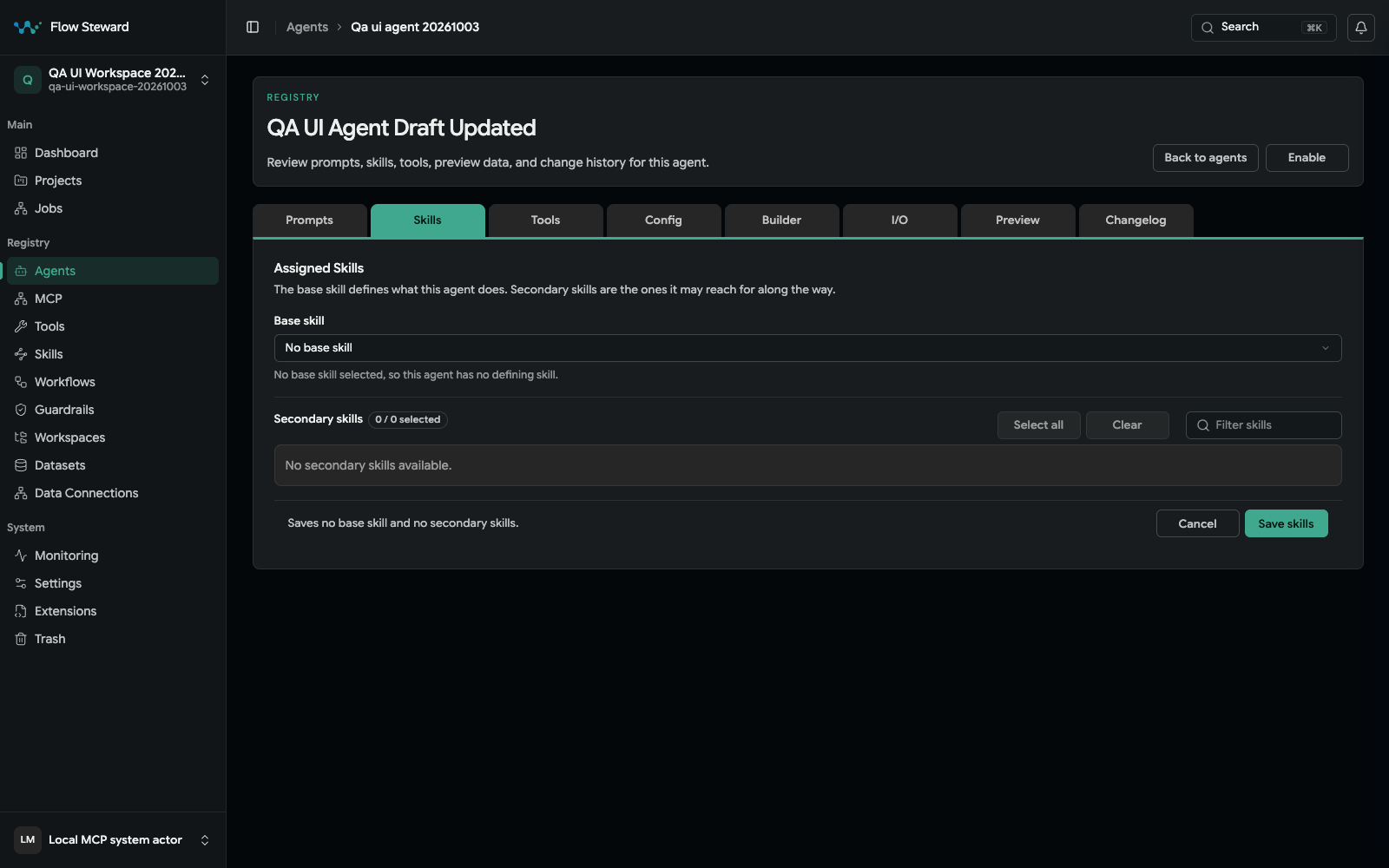Click the Cancel button
Image resolution: width=1389 pixels, height=868 pixels.
click(x=1198, y=523)
